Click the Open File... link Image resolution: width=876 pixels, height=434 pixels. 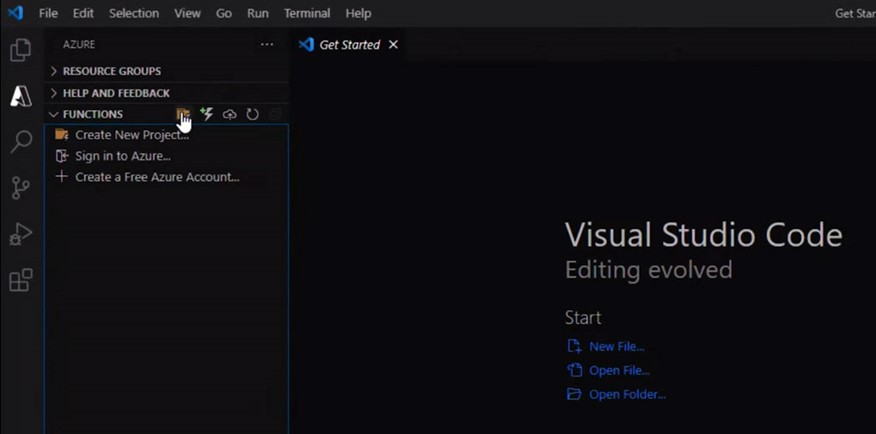[619, 370]
